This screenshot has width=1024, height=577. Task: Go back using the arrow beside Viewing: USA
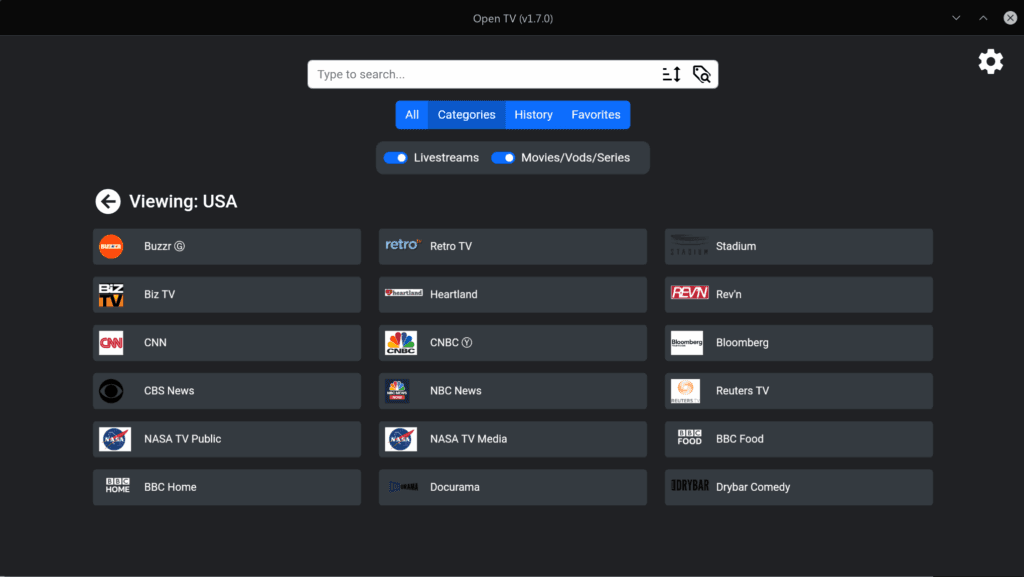click(x=108, y=202)
